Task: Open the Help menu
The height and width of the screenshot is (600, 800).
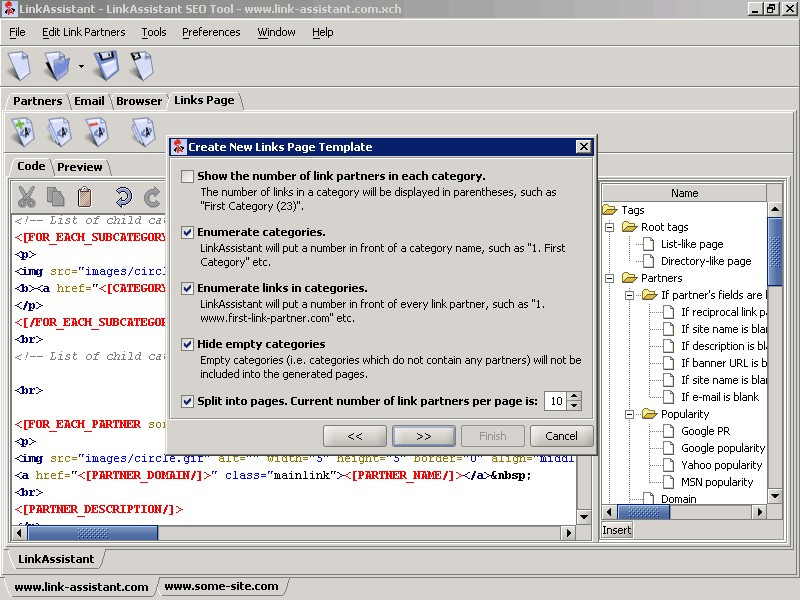Action: click(322, 32)
